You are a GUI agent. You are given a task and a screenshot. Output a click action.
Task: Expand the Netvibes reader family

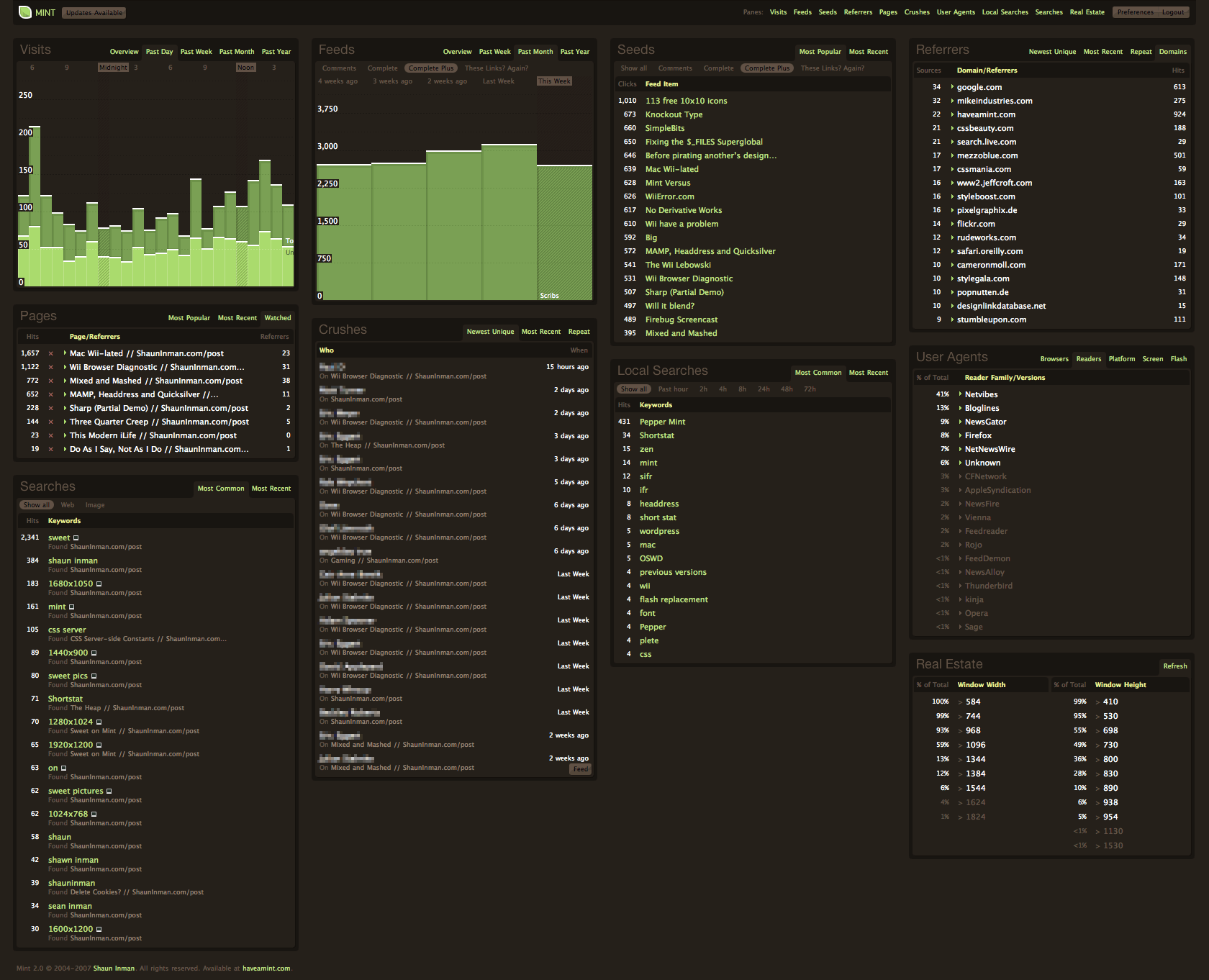coord(960,394)
